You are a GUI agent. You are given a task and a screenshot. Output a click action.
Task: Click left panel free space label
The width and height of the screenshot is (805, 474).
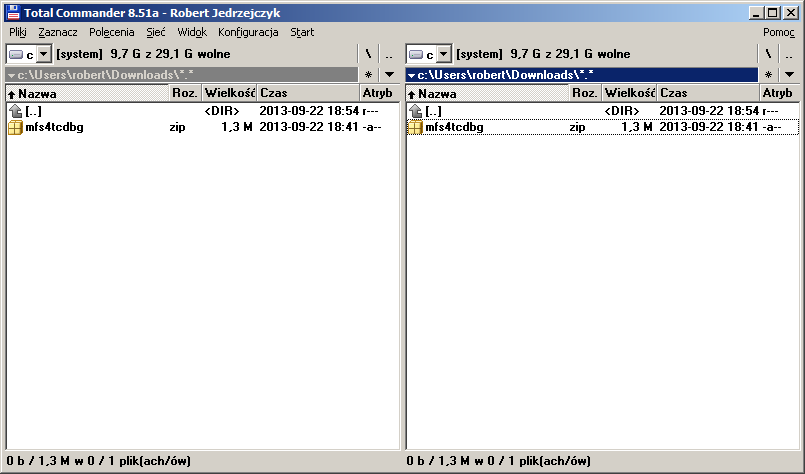click(x=143, y=54)
